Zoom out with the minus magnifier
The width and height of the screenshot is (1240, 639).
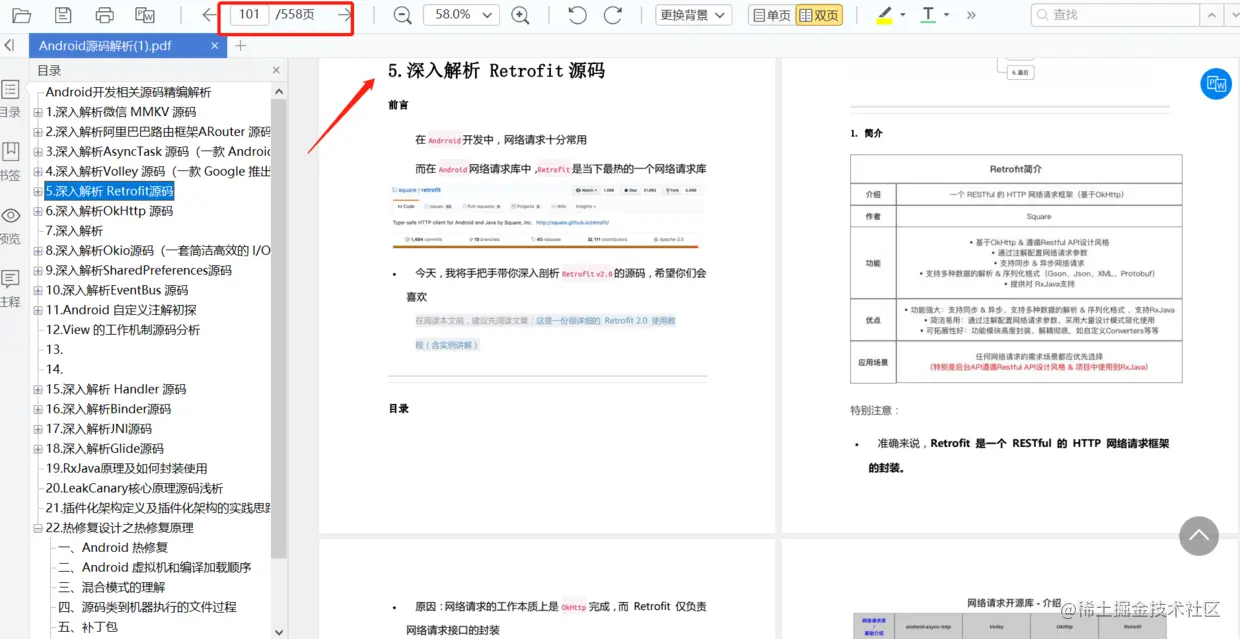(402, 15)
